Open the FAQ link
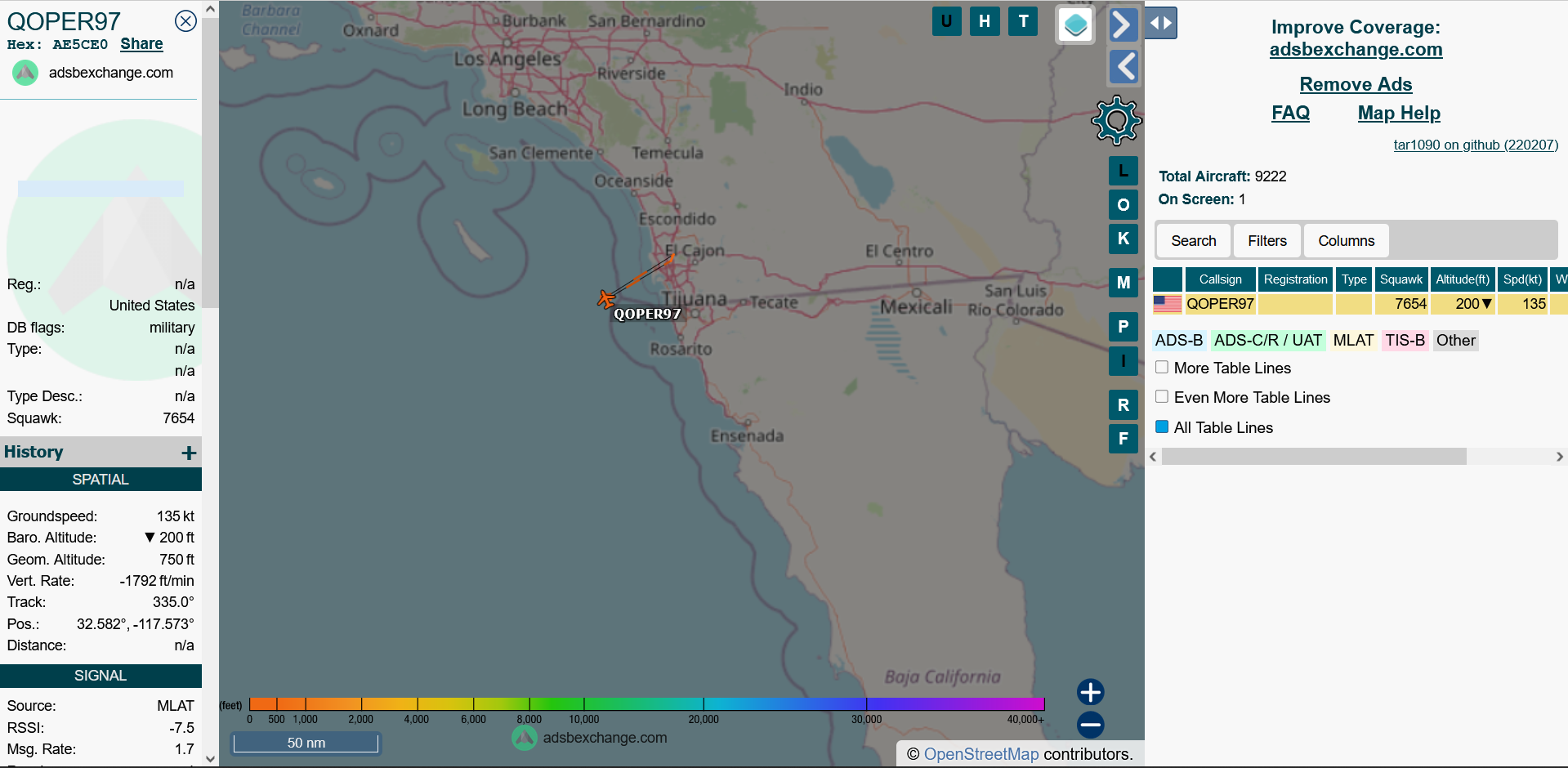Image resolution: width=1568 pixels, height=768 pixels. [1291, 113]
